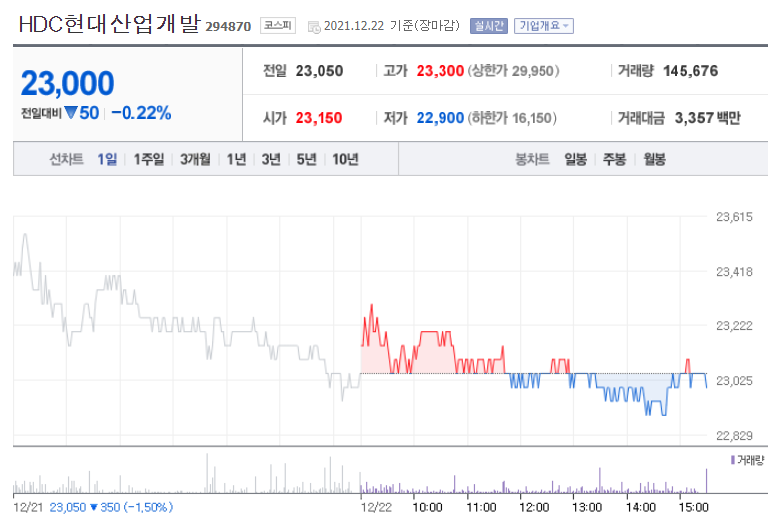Click the 12:00 time axis label
The height and width of the screenshot is (522, 768).
tap(534, 507)
